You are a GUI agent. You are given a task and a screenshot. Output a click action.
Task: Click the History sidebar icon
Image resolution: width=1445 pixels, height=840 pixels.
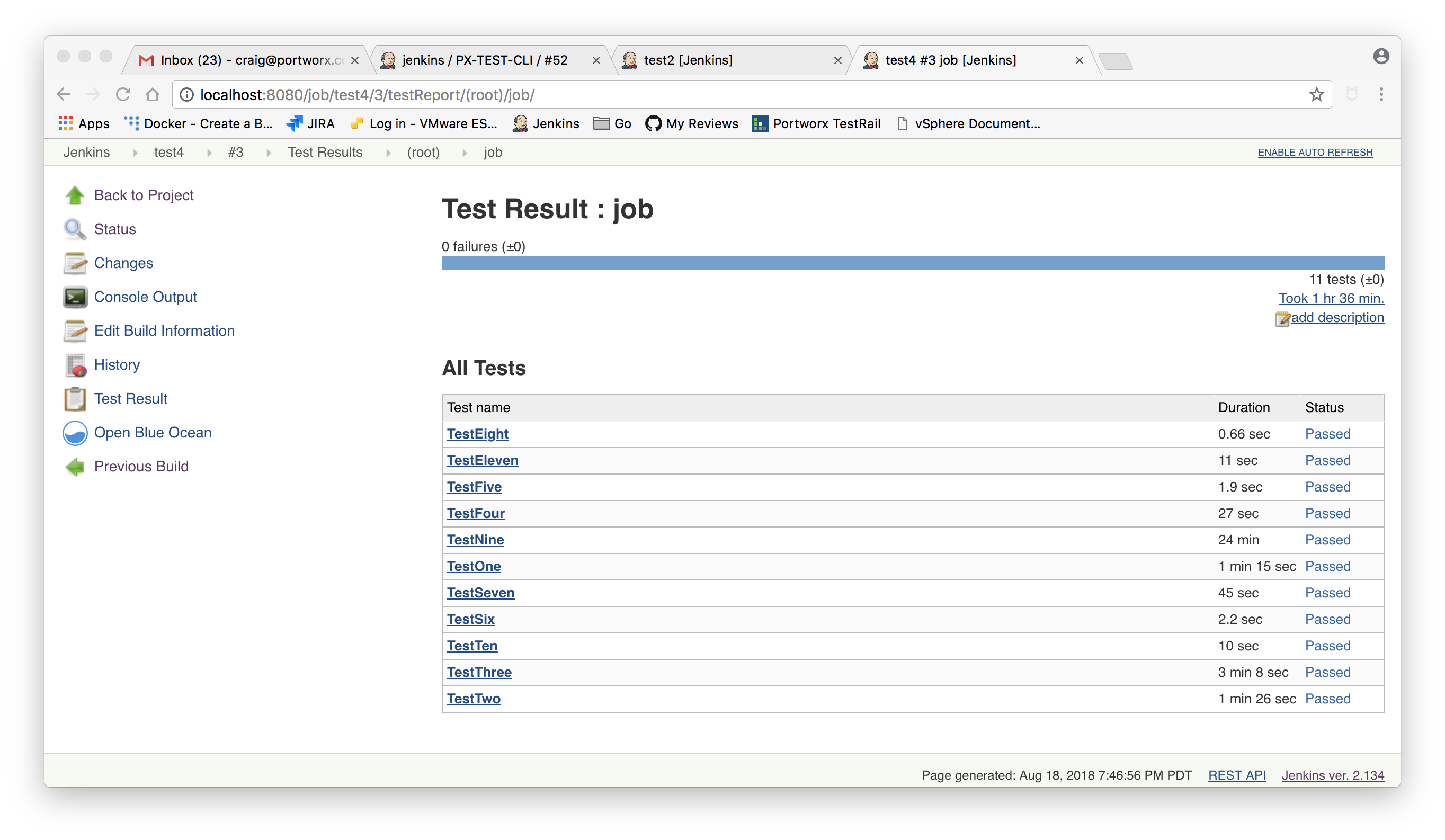pyautogui.click(x=75, y=365)
